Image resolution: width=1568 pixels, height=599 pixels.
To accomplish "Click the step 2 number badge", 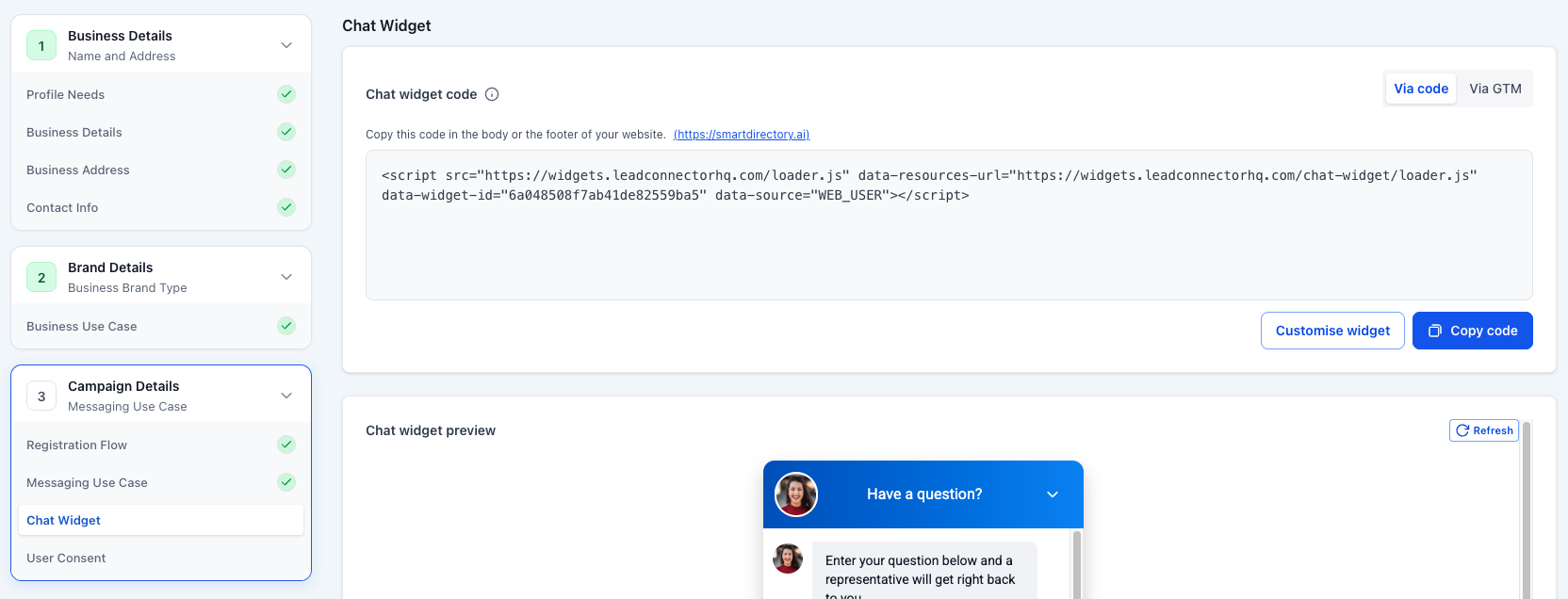I will [x=41, y=277].
